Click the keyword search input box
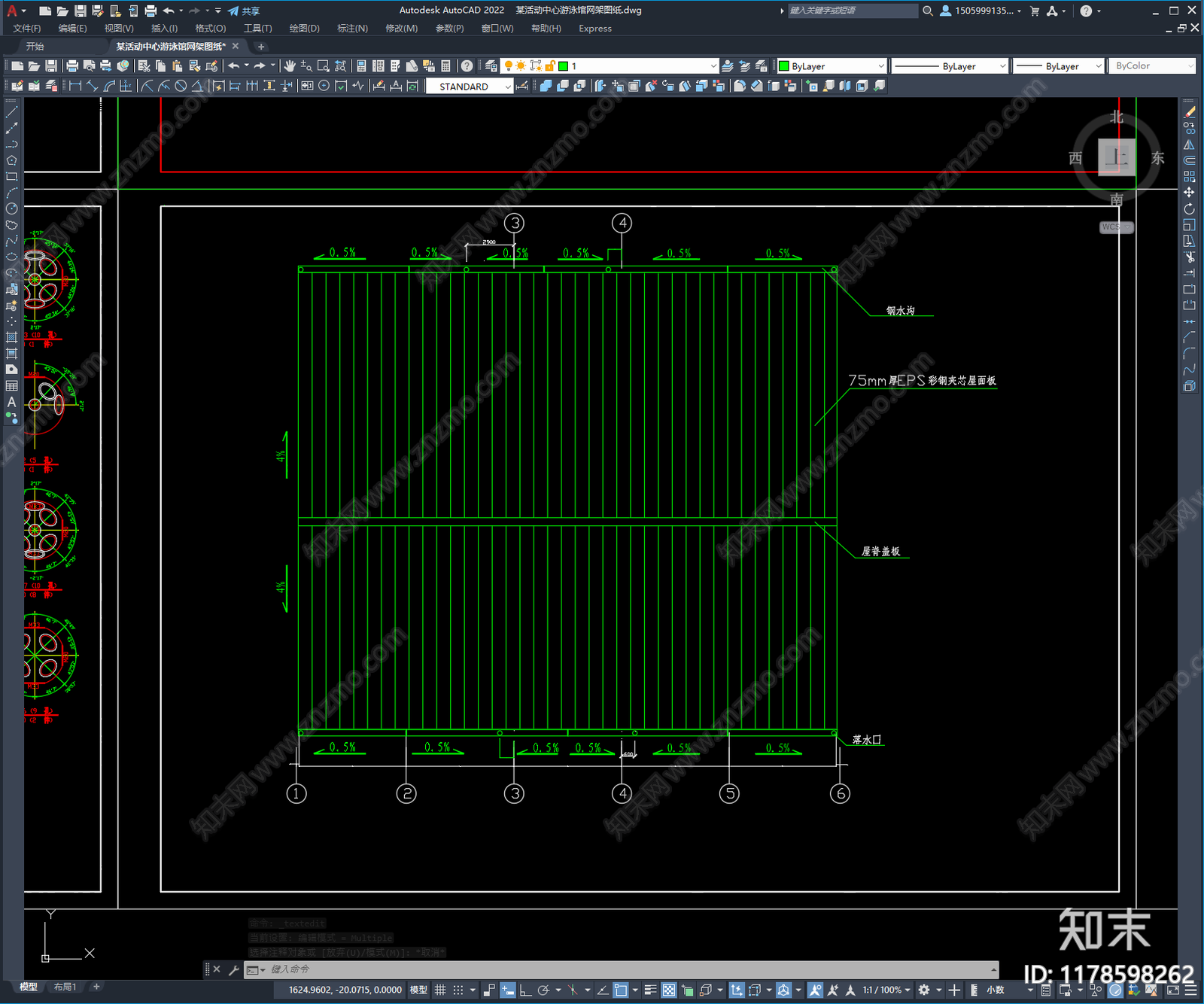The image size is (1204, 1004). pos(853,11)
